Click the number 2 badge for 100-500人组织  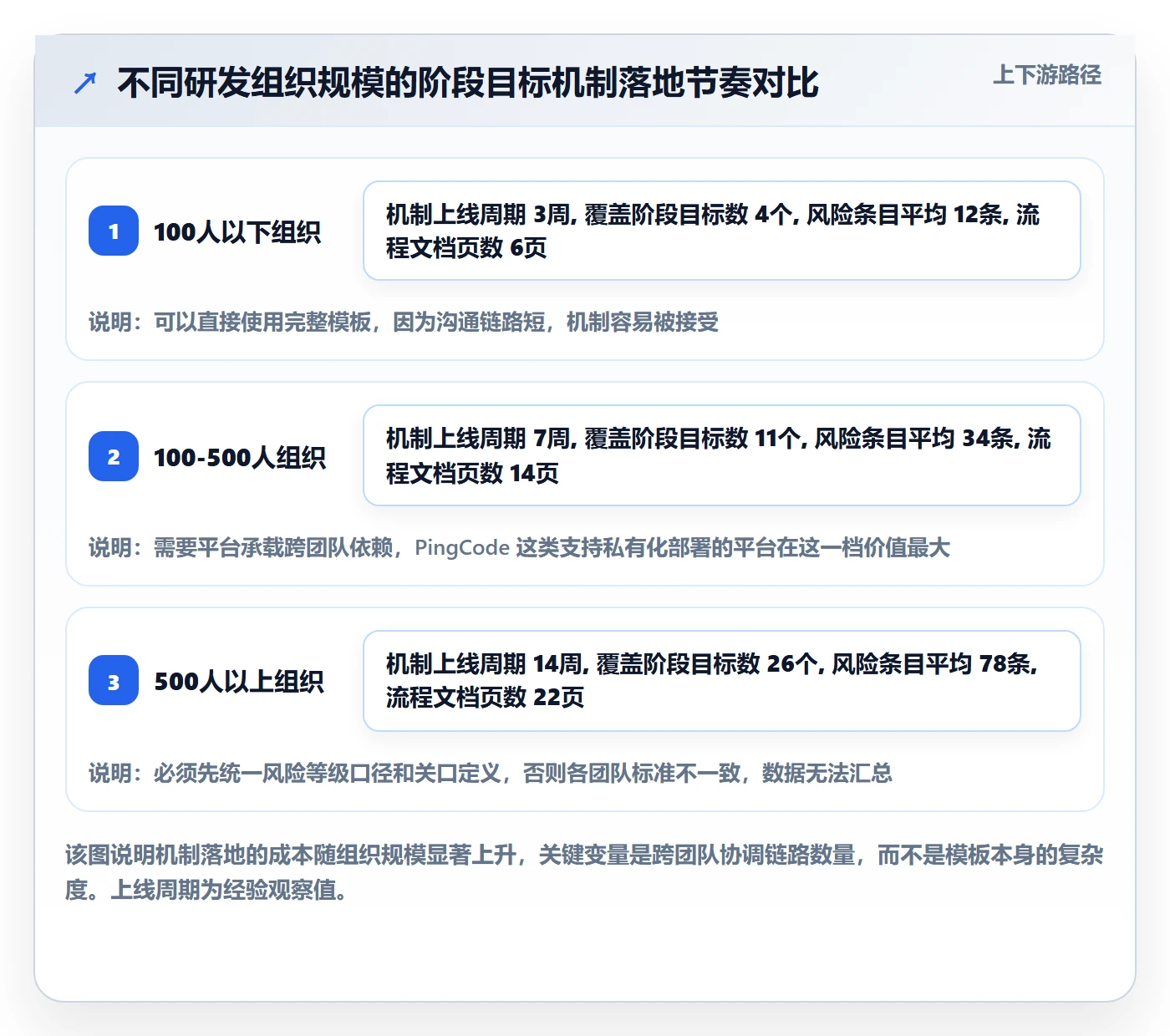click(114, 456)
